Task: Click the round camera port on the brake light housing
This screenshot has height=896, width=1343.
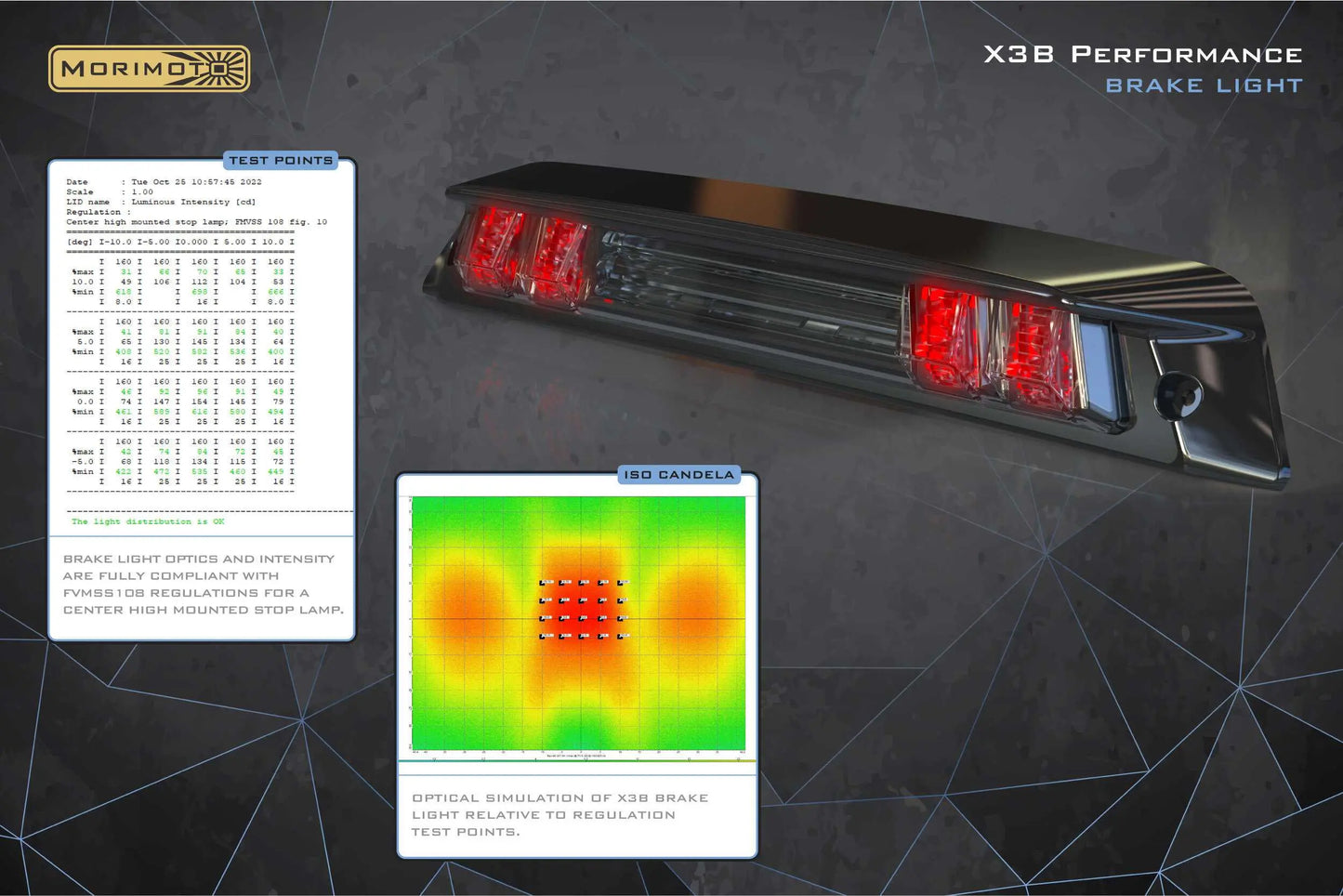Action: coord(1178,394)
